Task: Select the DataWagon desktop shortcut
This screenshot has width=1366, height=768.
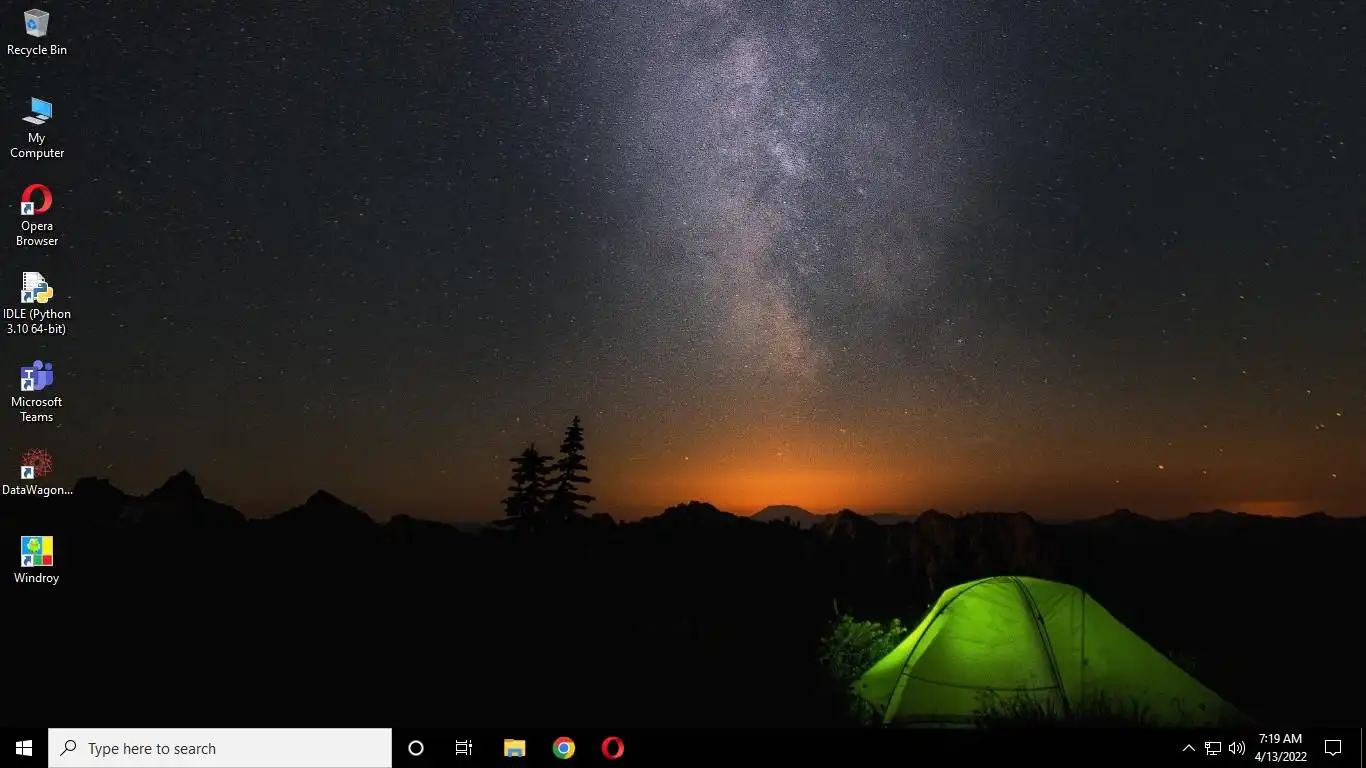Action: click(37, 472)
